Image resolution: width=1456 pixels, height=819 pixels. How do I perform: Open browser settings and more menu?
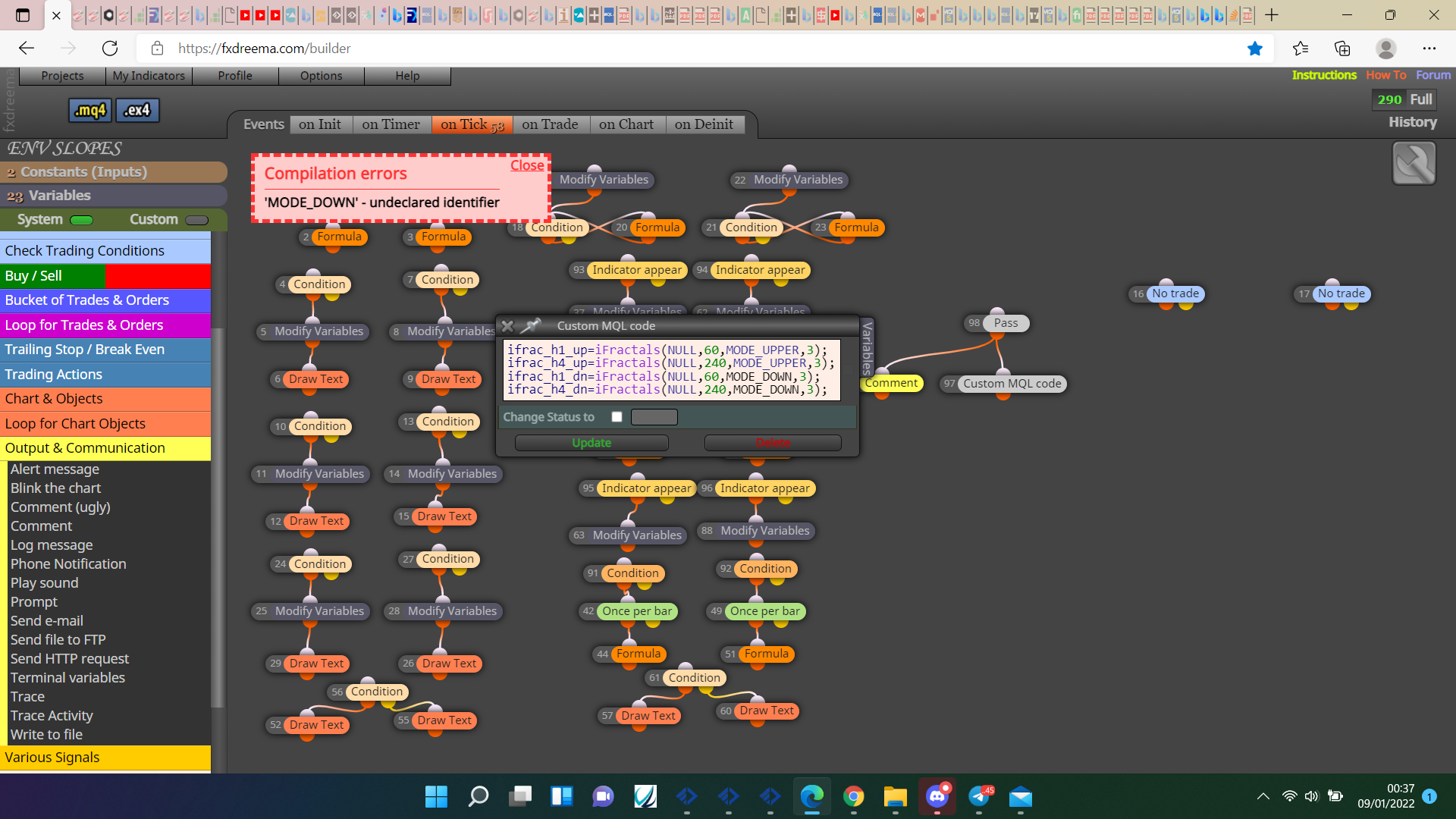1429,49
